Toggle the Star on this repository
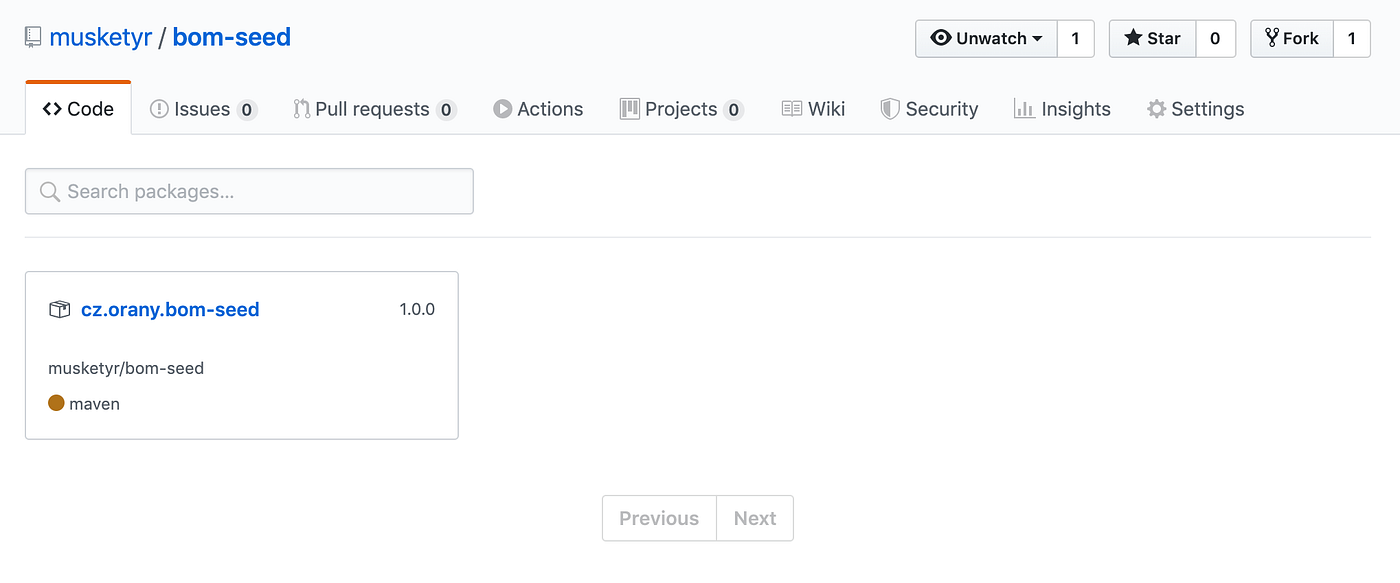The image size is (1400, 583). pos(1152,38)
